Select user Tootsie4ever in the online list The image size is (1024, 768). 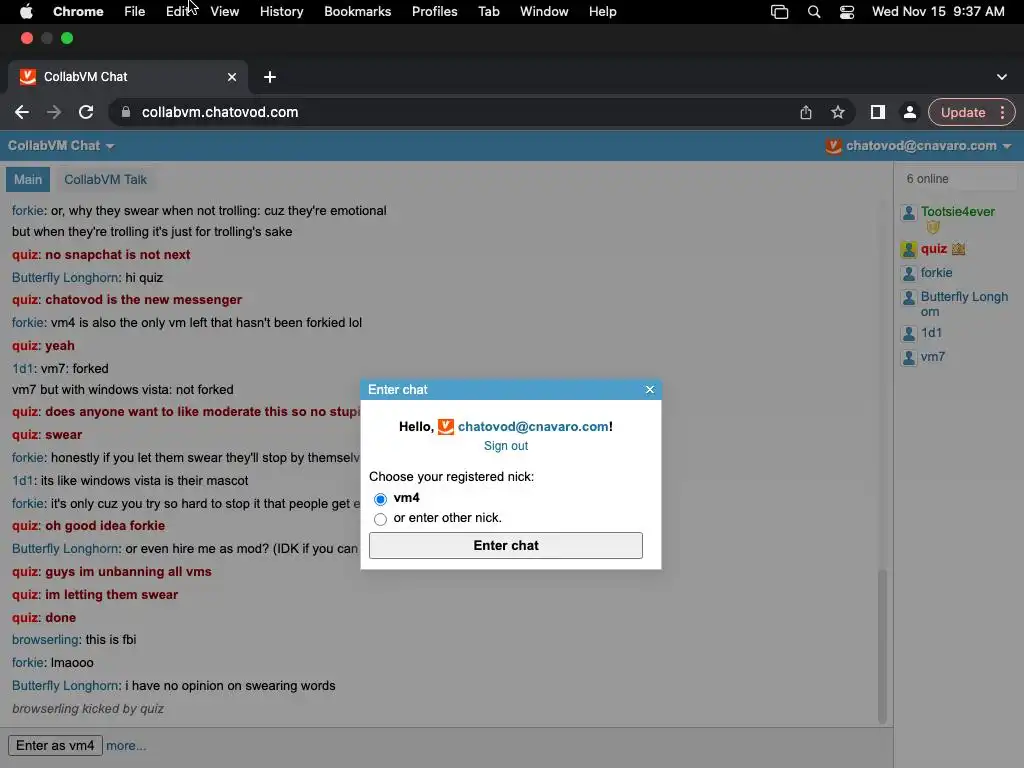pyautogui.click(x=957, y=212)
